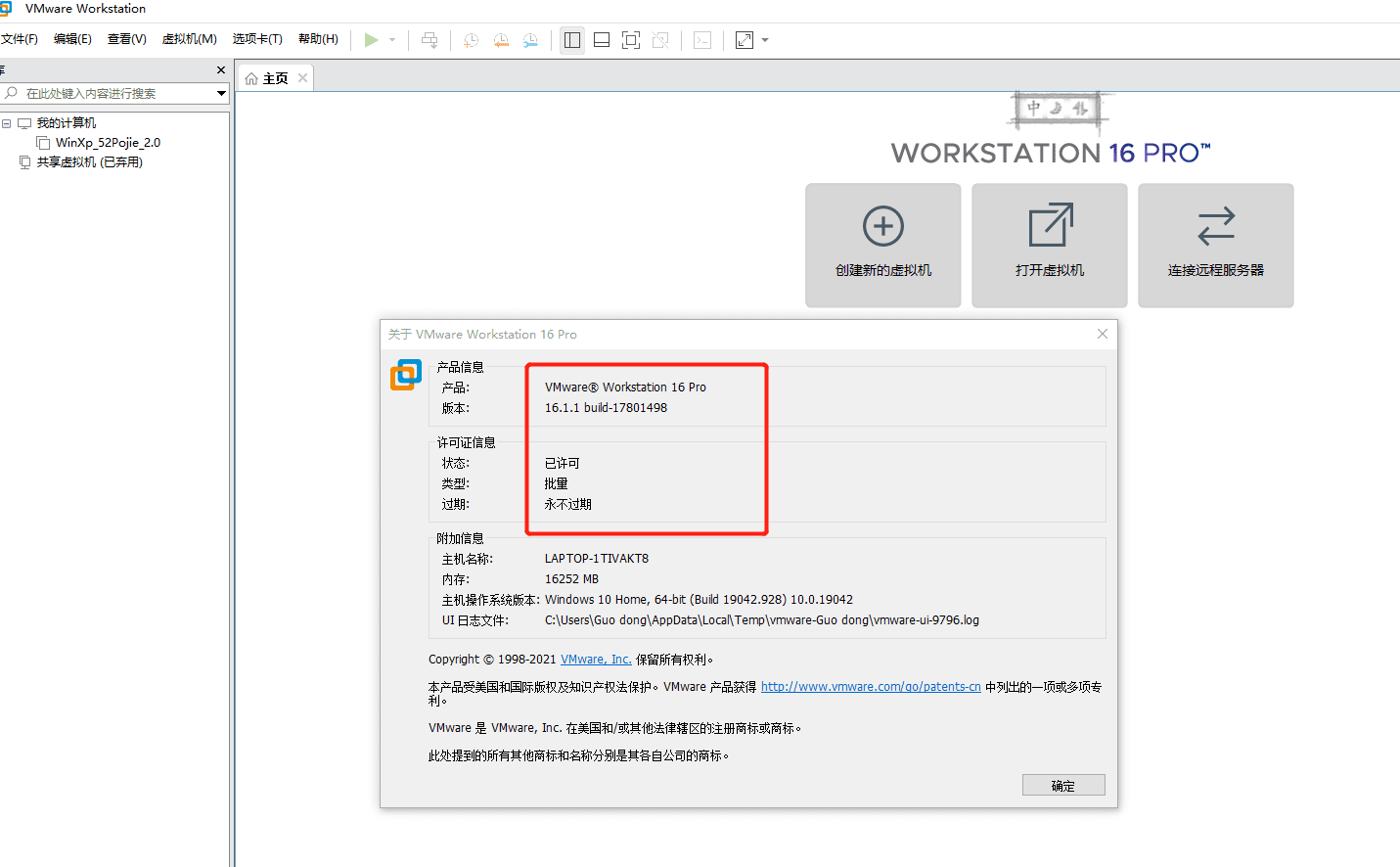Viewport: 1400px width, 867px height.
Task: Click the full screen mode icon
Action: tap(631, 40)
